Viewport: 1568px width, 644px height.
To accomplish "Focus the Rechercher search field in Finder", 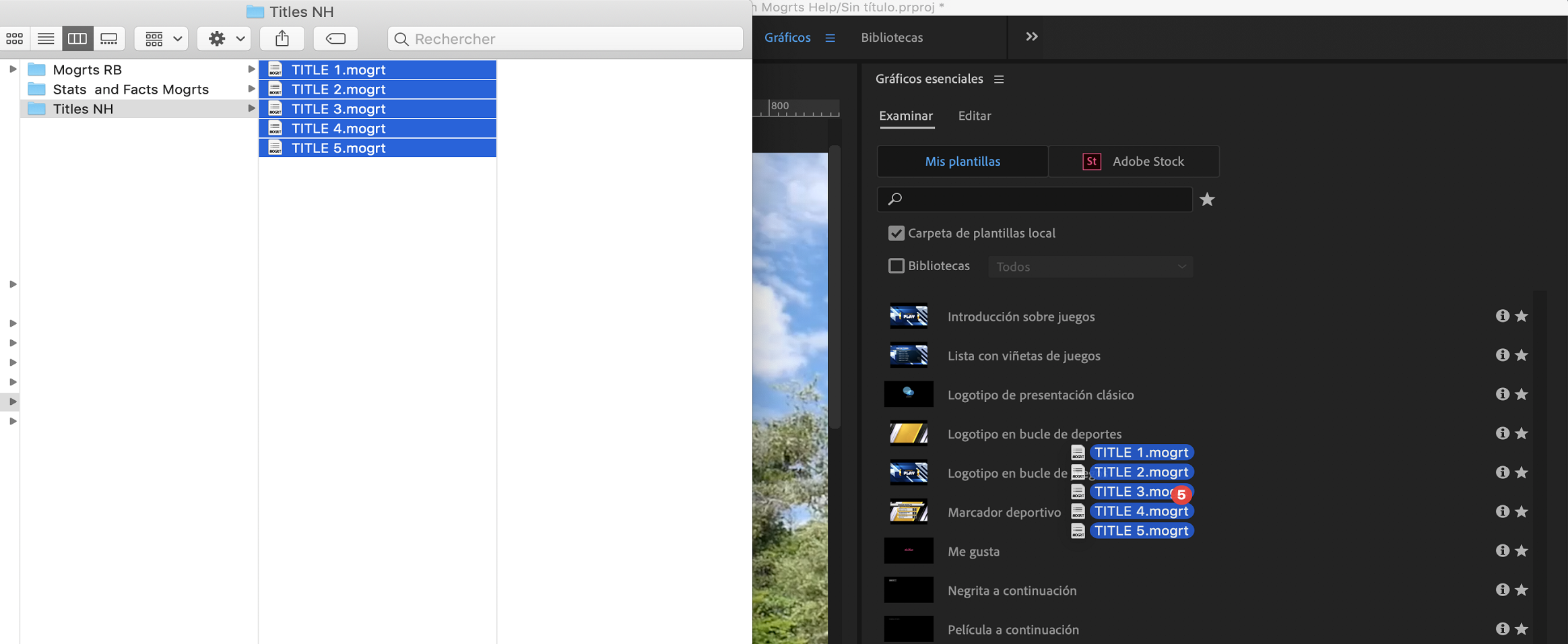I will tap(565, 39).
